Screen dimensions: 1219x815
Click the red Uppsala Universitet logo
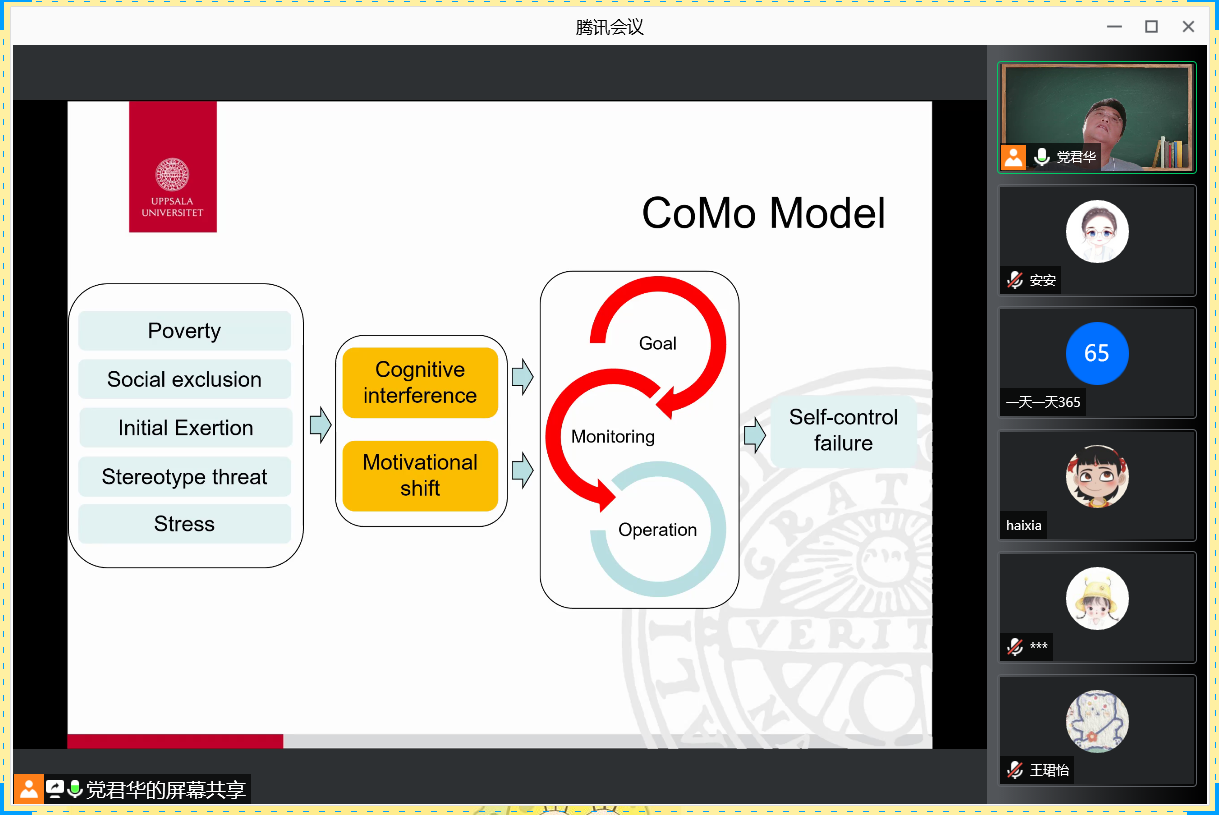[x=172, y=167]
